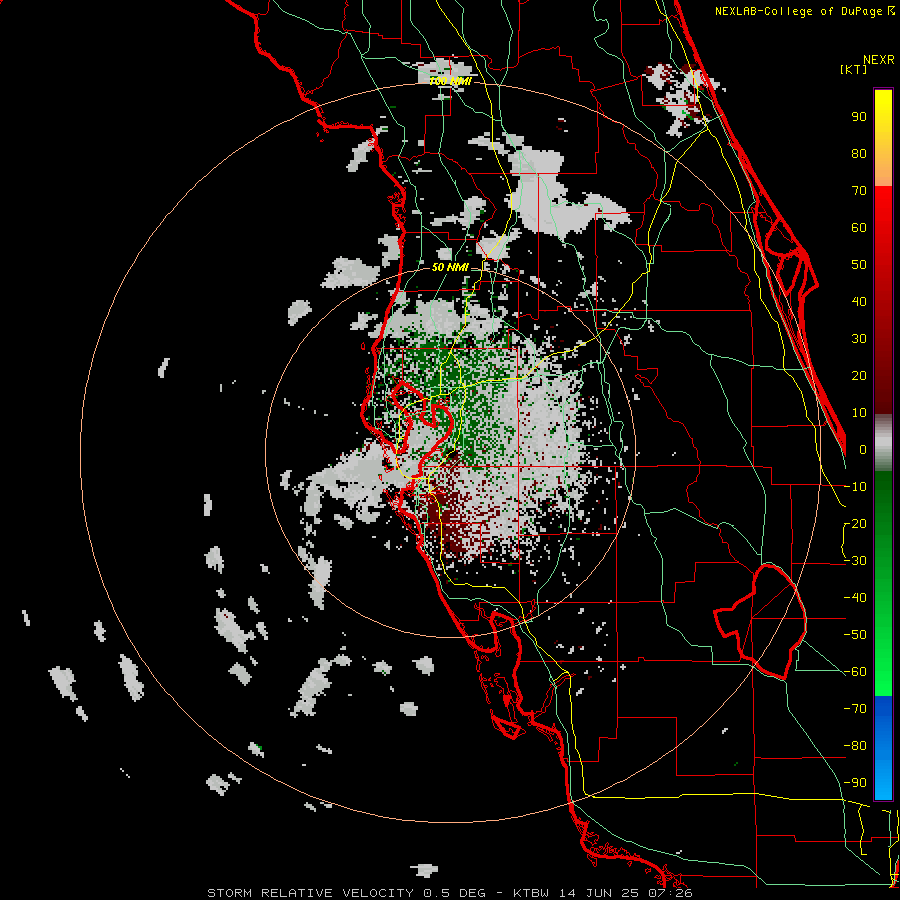The height and width of the screenshot is (900, 900).
Task: Click the positive 40 knot scale label
Action: pyautogui.click(x=859, y=301)
